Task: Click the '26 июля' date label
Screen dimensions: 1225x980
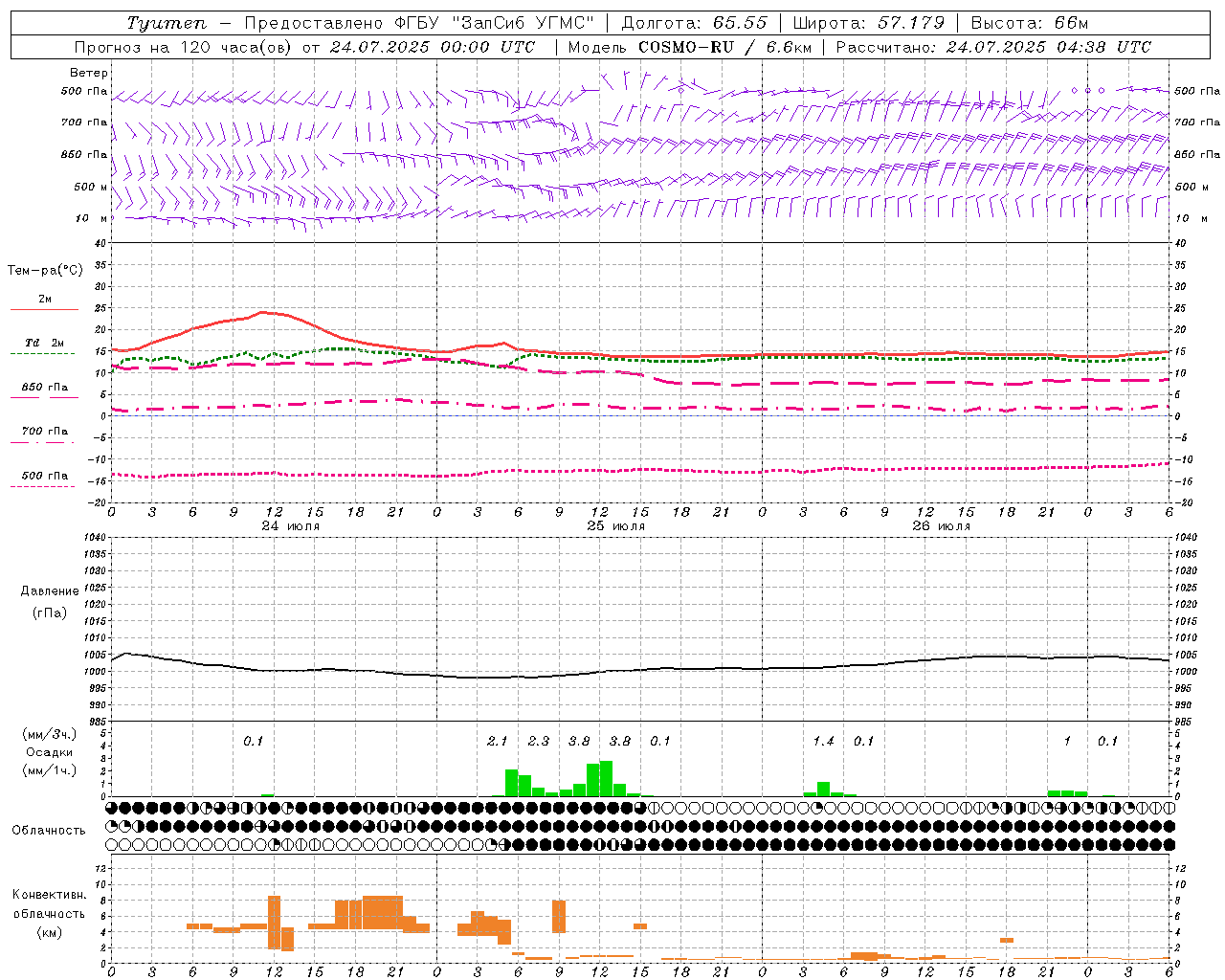Action: point(942,526)
